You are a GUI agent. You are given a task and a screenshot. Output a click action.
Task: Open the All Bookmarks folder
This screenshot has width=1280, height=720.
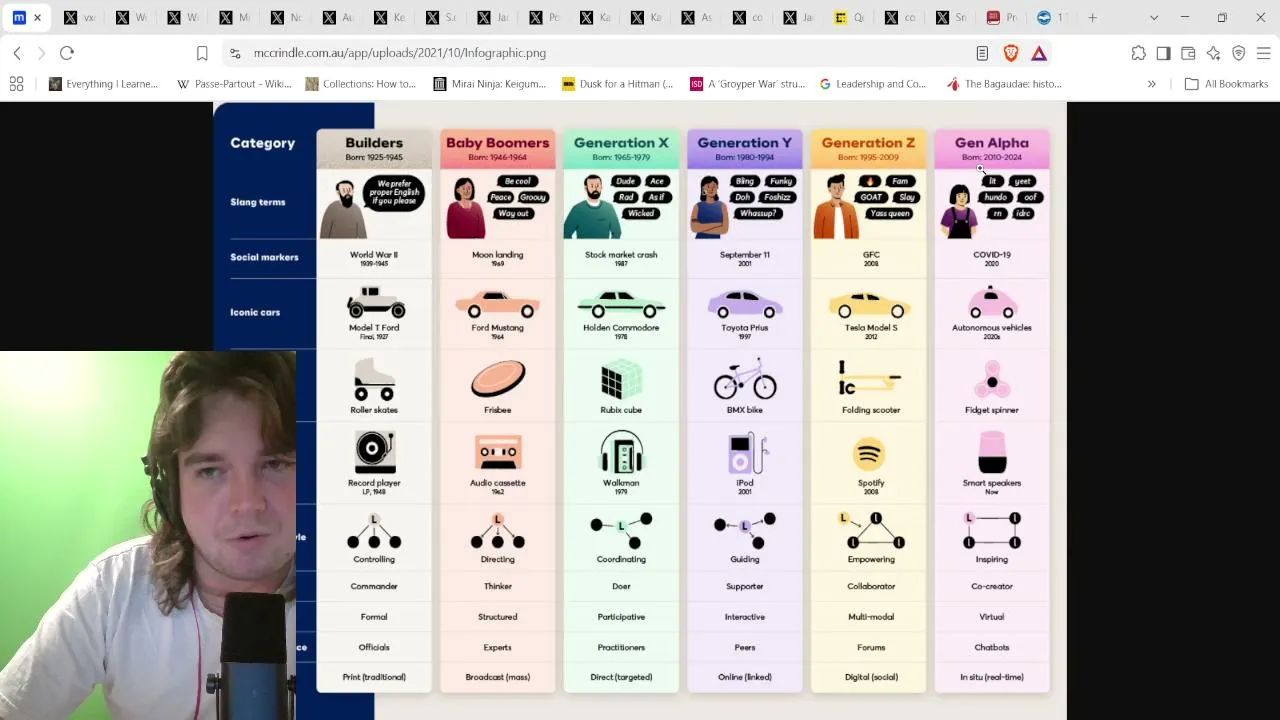(1226, 84)
